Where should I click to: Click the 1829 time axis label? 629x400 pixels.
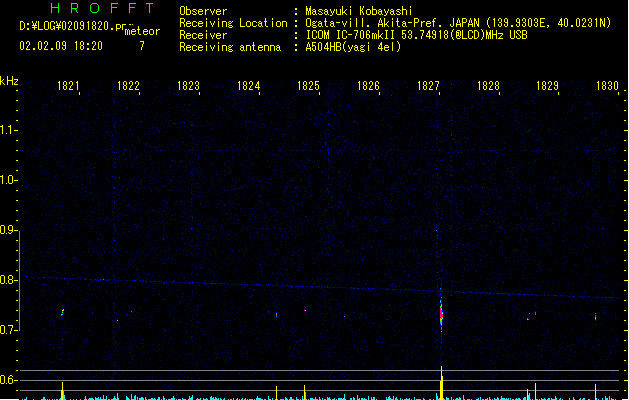pos(548,86)
